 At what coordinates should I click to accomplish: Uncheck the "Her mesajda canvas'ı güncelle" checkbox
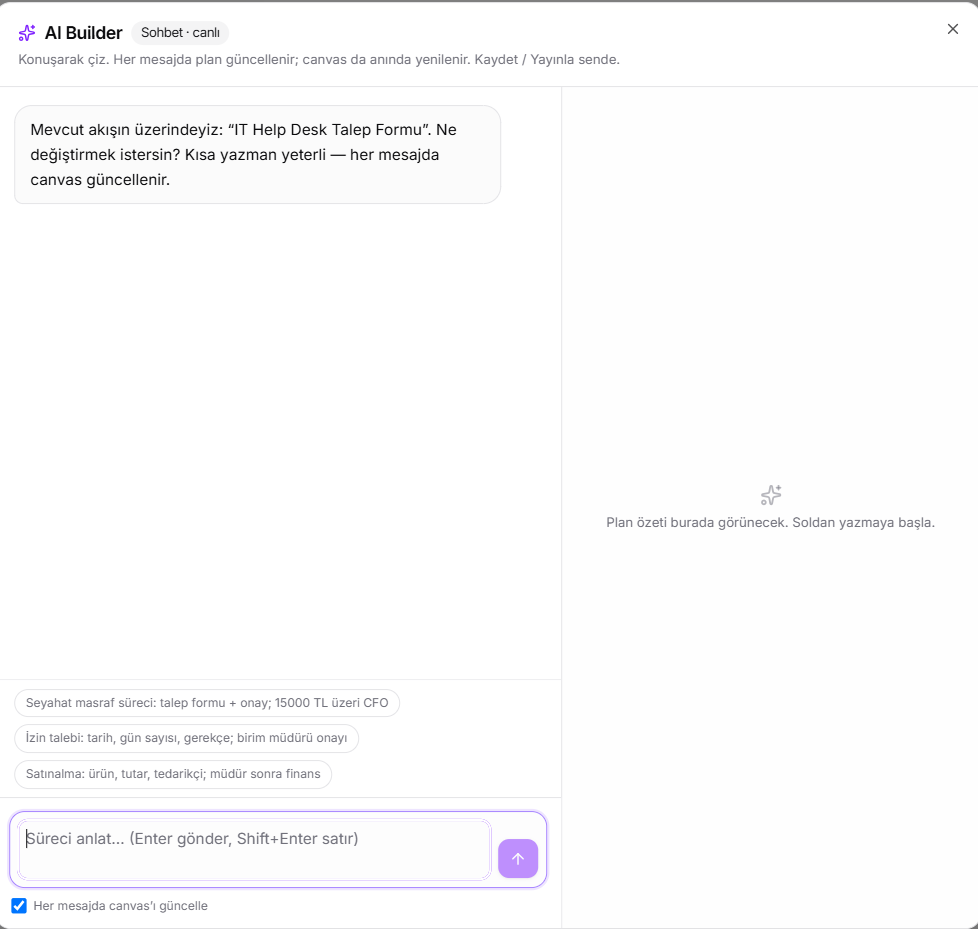tap(19, 905)
